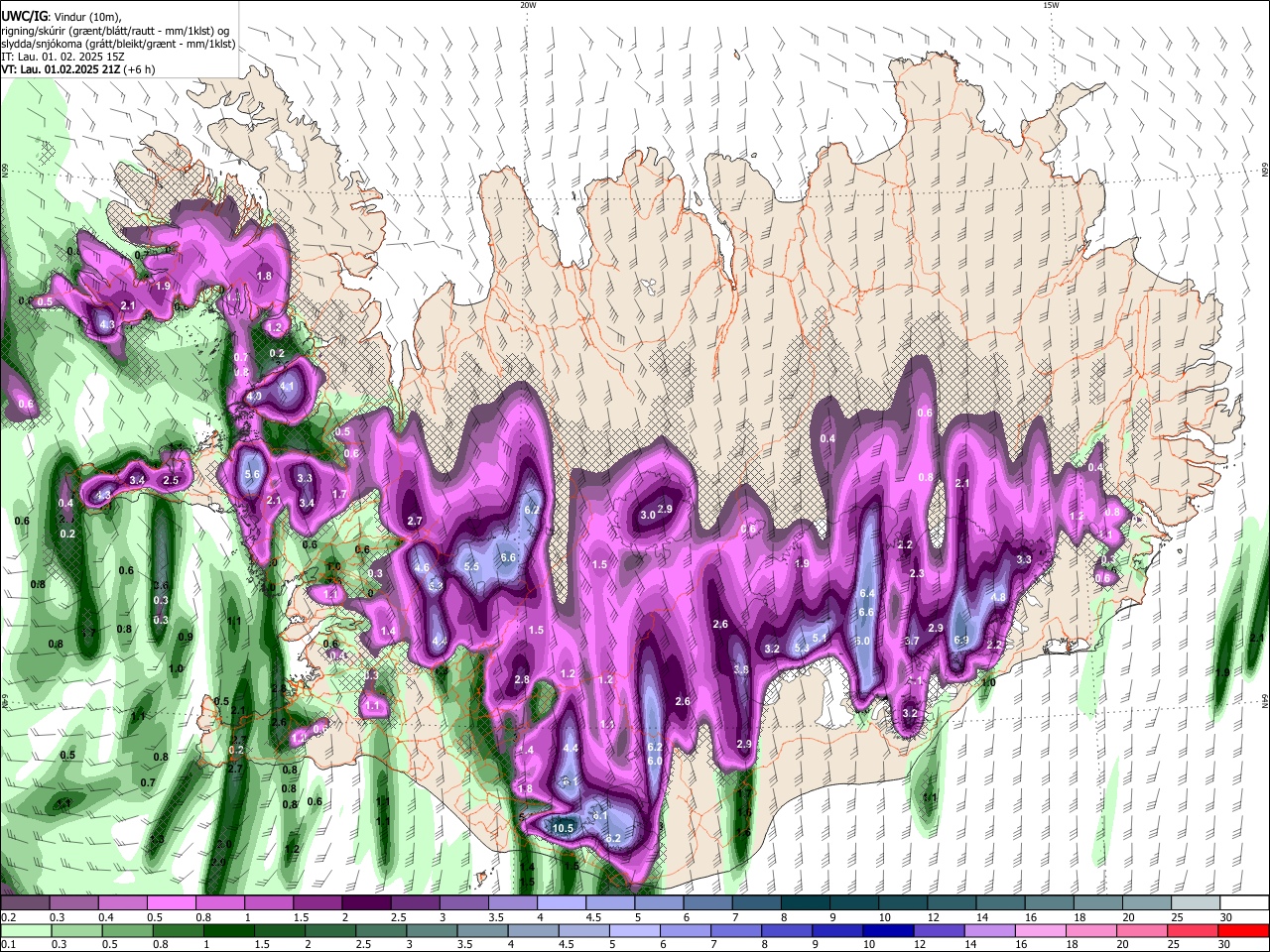Click the 5.5 value on the map
The width and height of the screenshot is (1270, 952).
click(472, 567)
